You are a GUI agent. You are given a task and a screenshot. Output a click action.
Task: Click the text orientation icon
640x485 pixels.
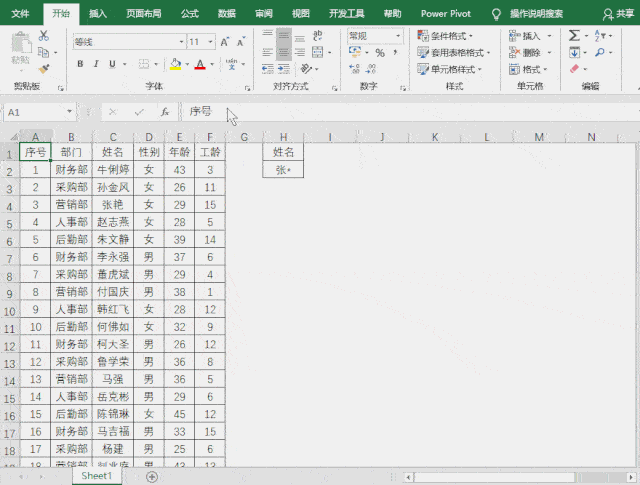pyautogui.click(x=307, y=69)
